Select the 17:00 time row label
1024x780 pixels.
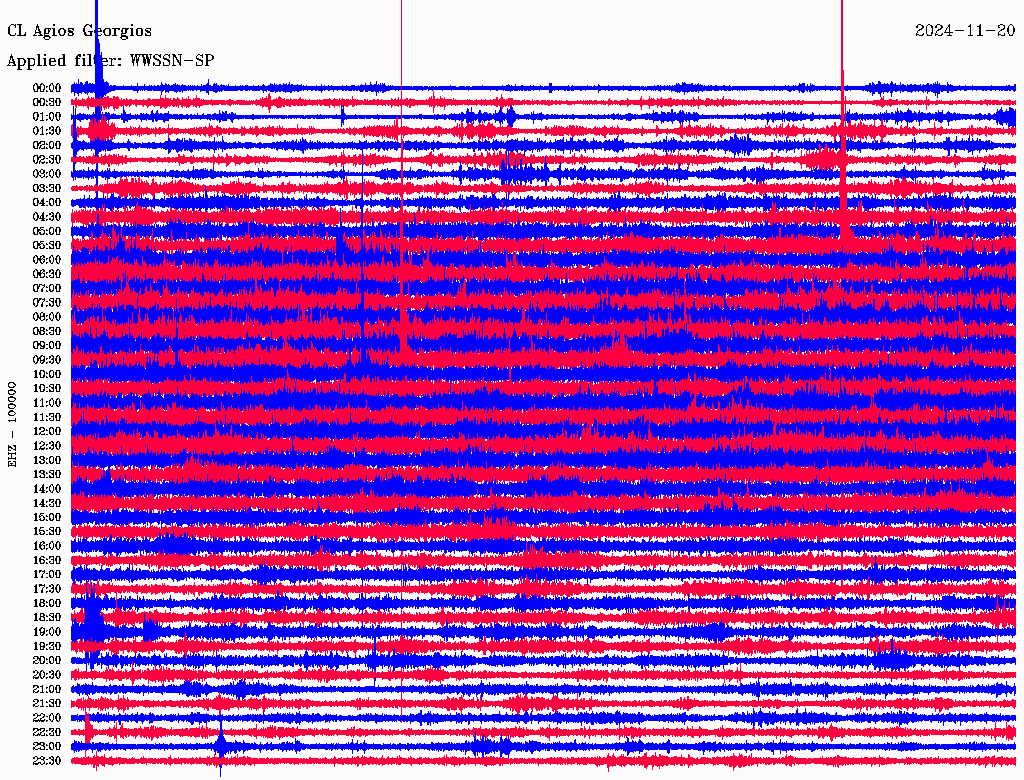(47, 576)
